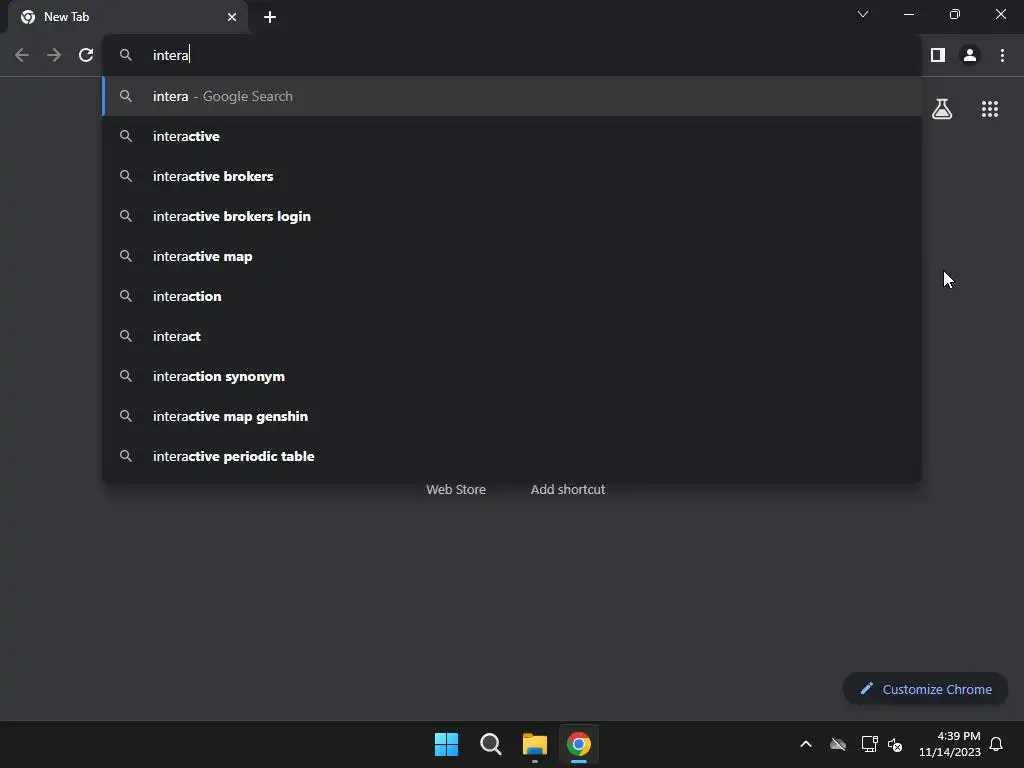Select 'interactive brokers login' suggestion
Viewport: 1024px width, 768px height.
point(512,216)
